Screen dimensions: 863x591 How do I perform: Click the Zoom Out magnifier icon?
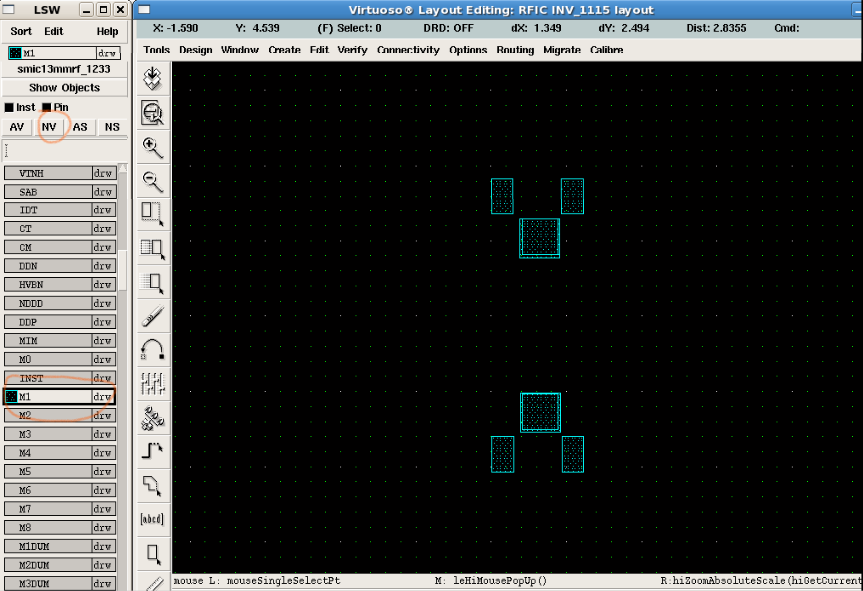(x=152, y=182)
